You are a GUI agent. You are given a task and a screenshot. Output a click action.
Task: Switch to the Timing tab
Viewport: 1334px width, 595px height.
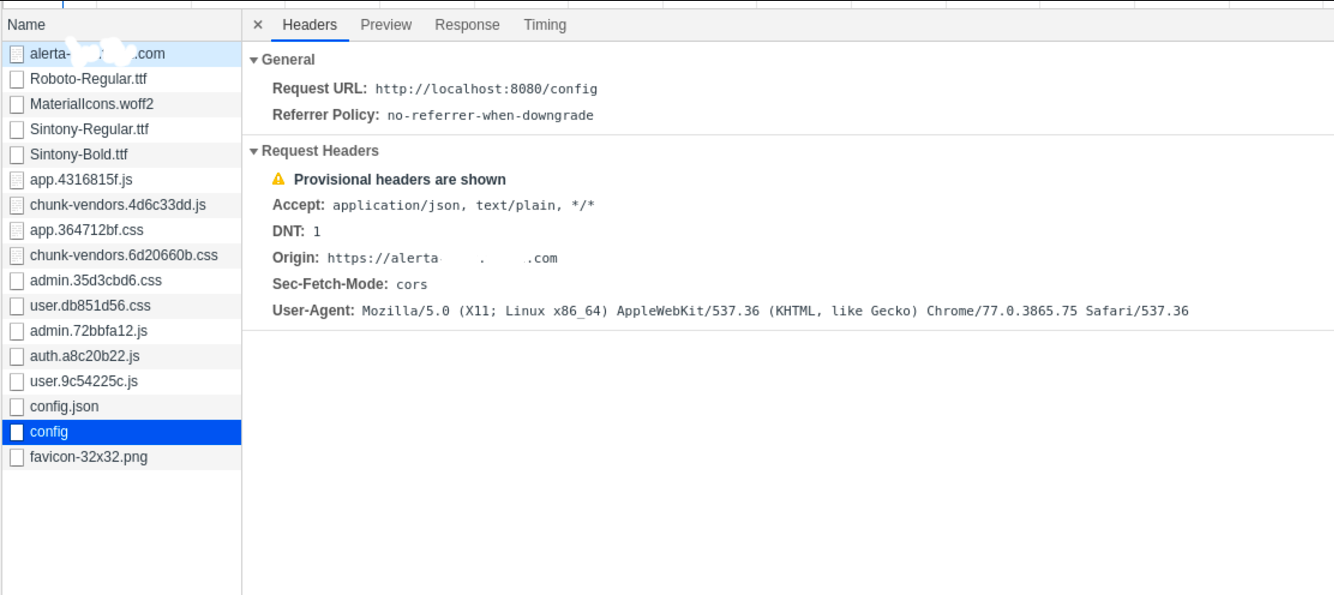(544, 24)
